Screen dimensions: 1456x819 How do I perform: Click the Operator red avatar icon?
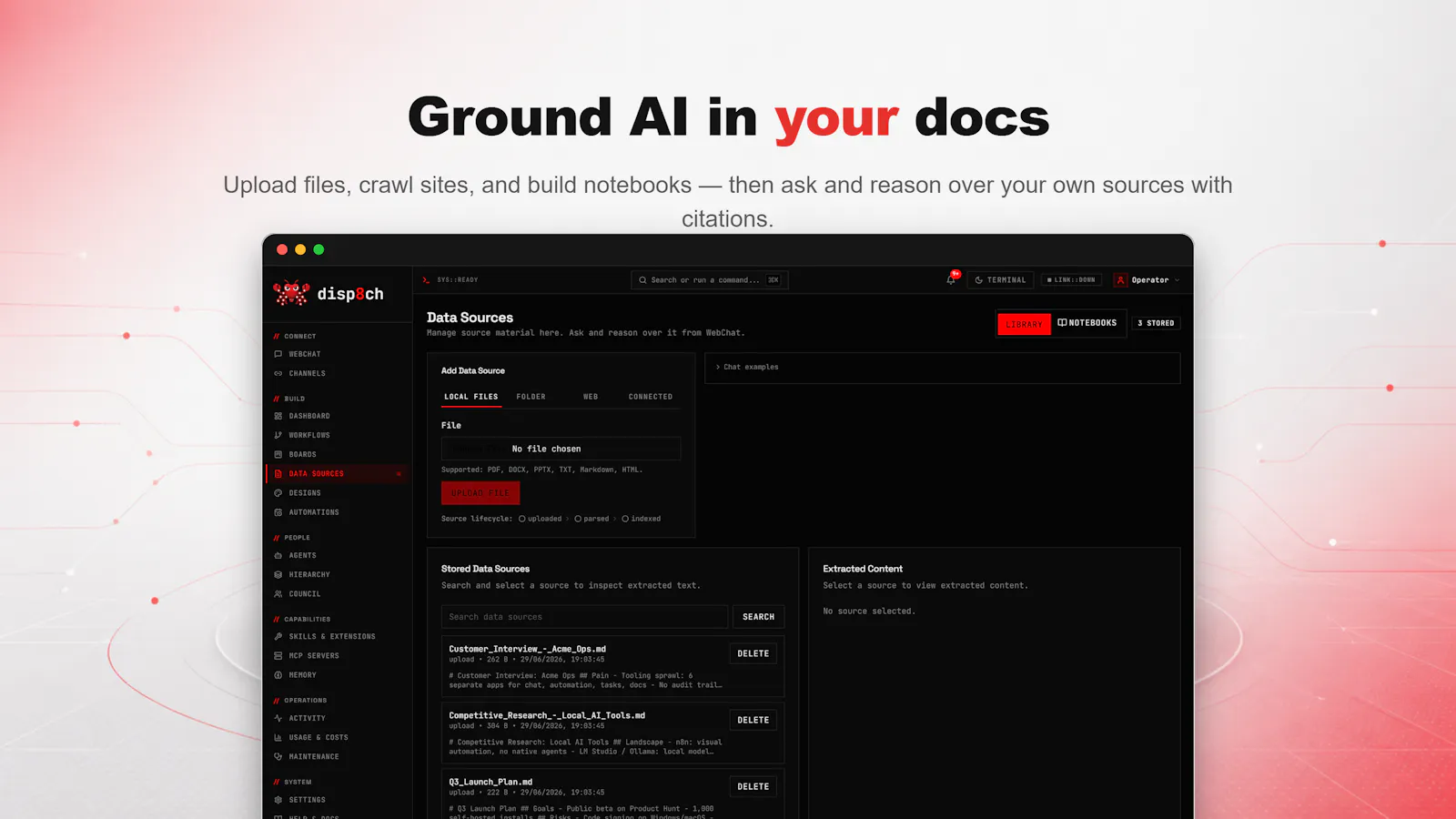(x=1121, y=280)
